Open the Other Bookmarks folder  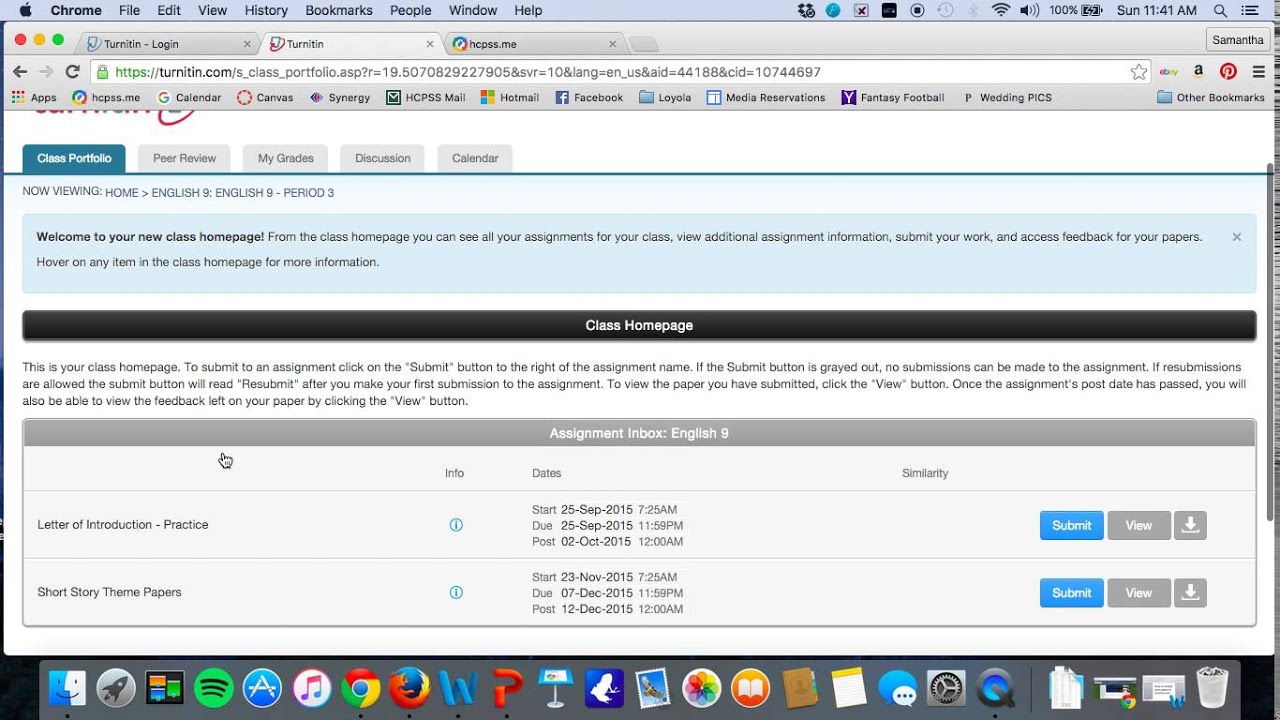1211,97
